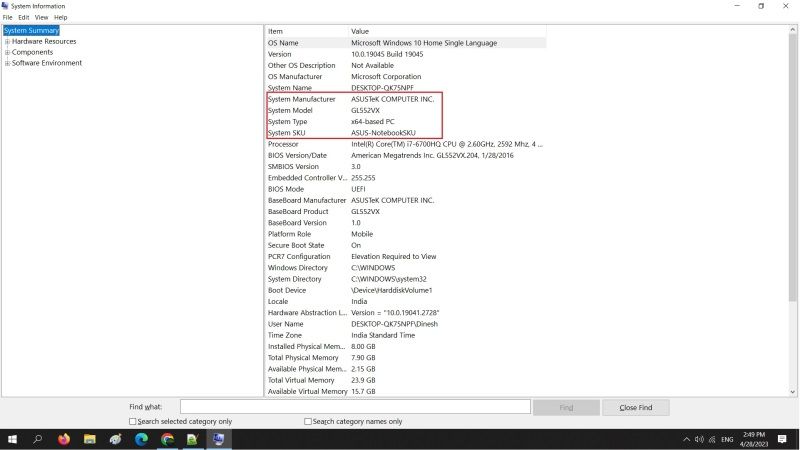Select the Version row label
The width and height of the screenshot is (800, 450).
(x=280, y=54)
